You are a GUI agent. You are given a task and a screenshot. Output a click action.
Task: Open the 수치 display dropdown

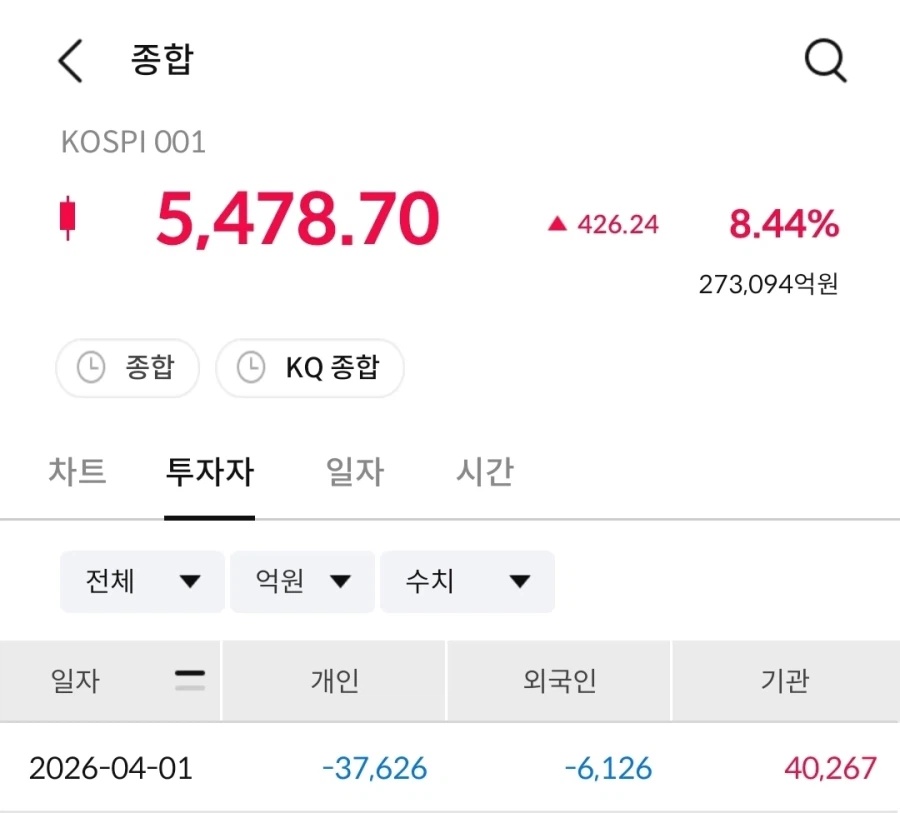click(x=467, y=581)
